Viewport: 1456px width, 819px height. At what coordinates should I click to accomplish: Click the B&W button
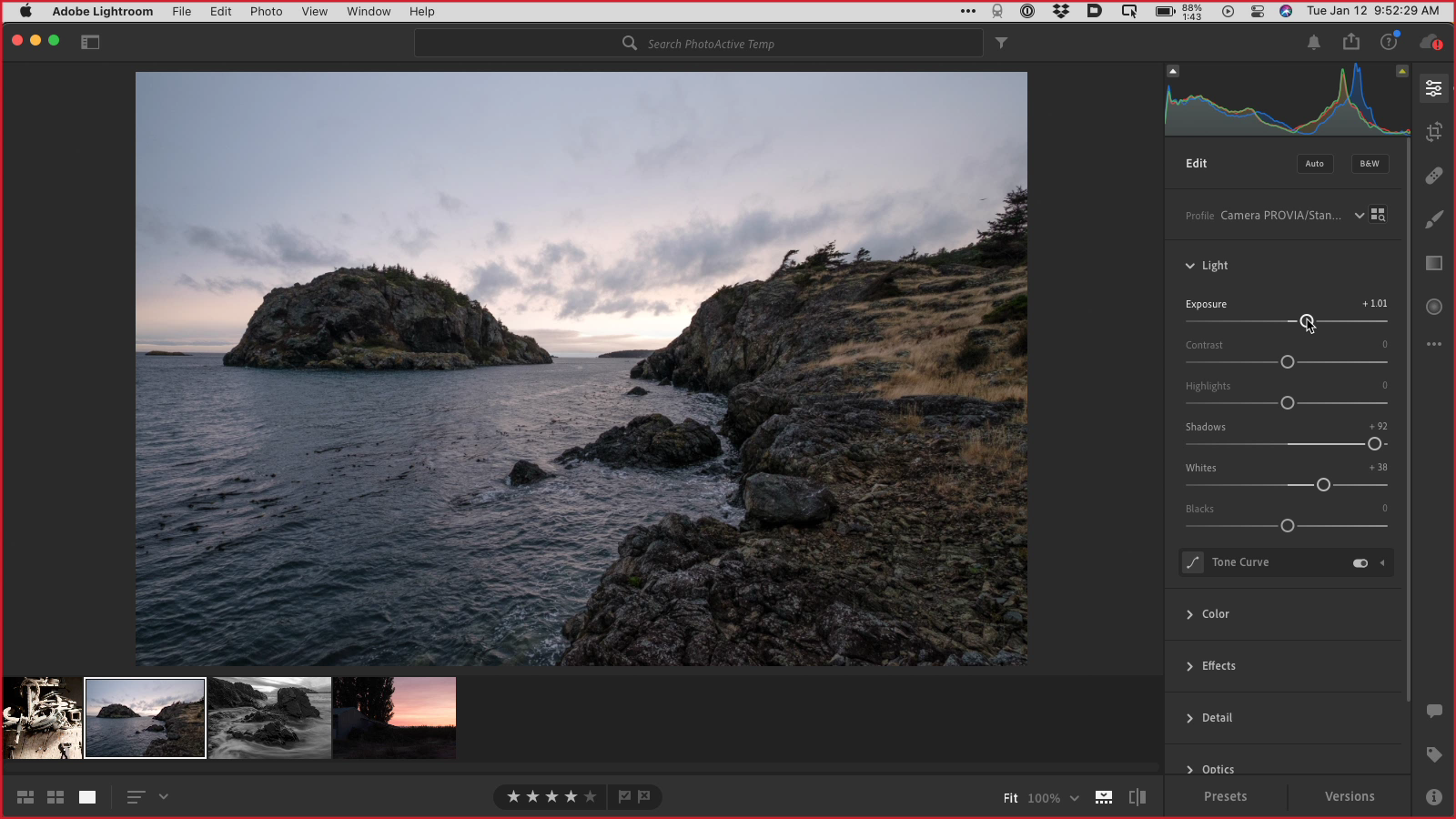pyautogui.click(x=1370, y=164)
